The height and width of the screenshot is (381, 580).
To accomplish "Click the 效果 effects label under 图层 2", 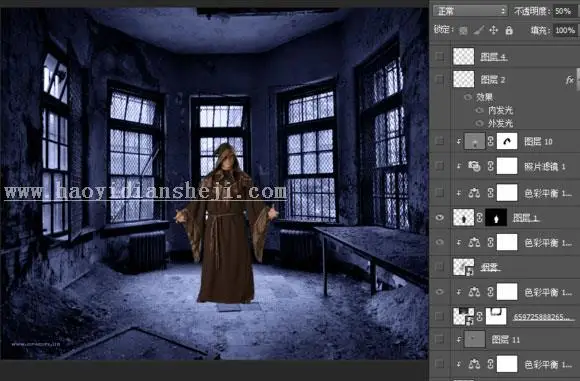I will [x=484, y=97].
